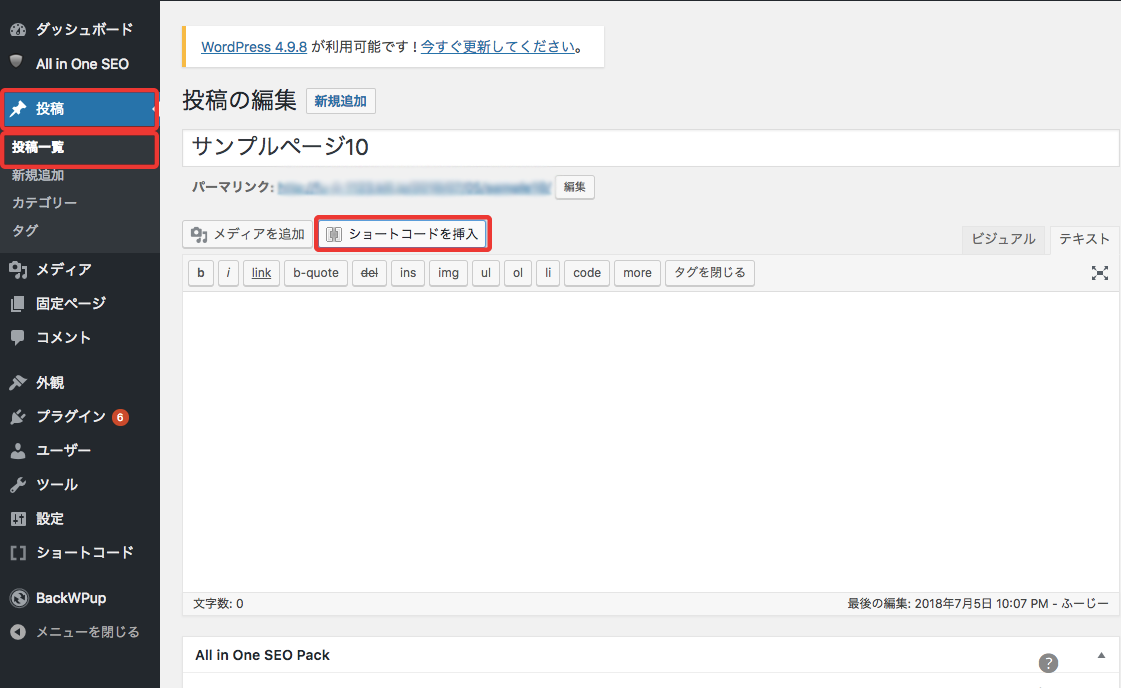1121x688 pixels.
Task: Collapse the All in One SEO Pack panel
Action: pos(1101,655)
